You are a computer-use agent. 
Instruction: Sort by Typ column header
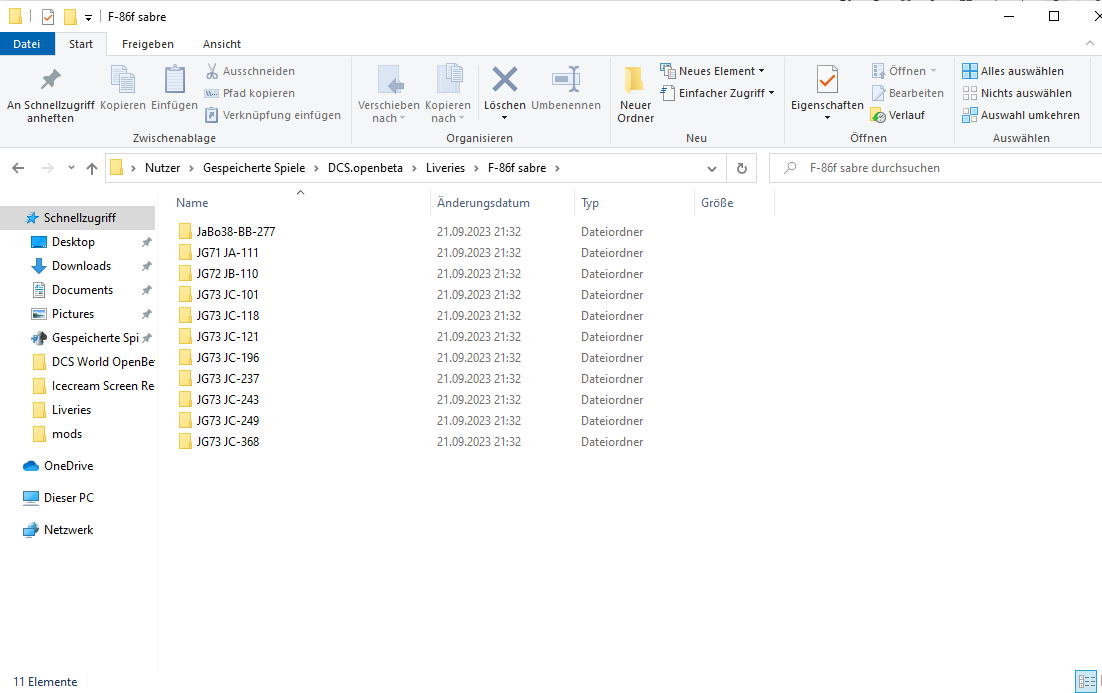590,202
